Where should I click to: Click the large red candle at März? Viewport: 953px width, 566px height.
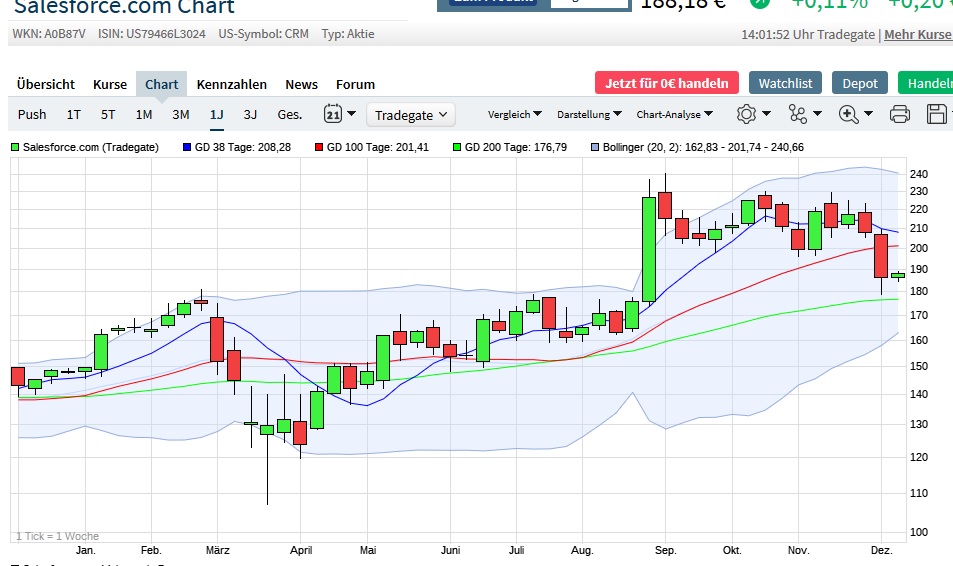pos(216,339)
